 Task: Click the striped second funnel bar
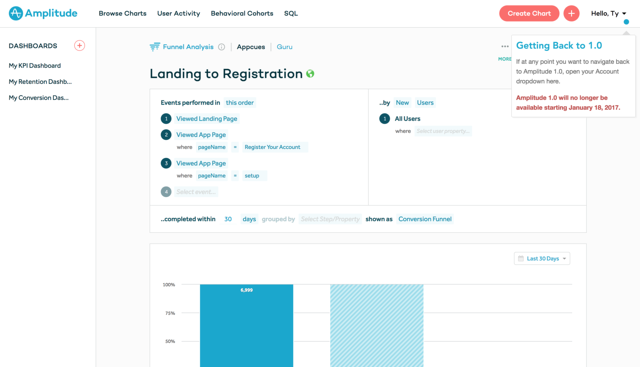tap(377, 325)
